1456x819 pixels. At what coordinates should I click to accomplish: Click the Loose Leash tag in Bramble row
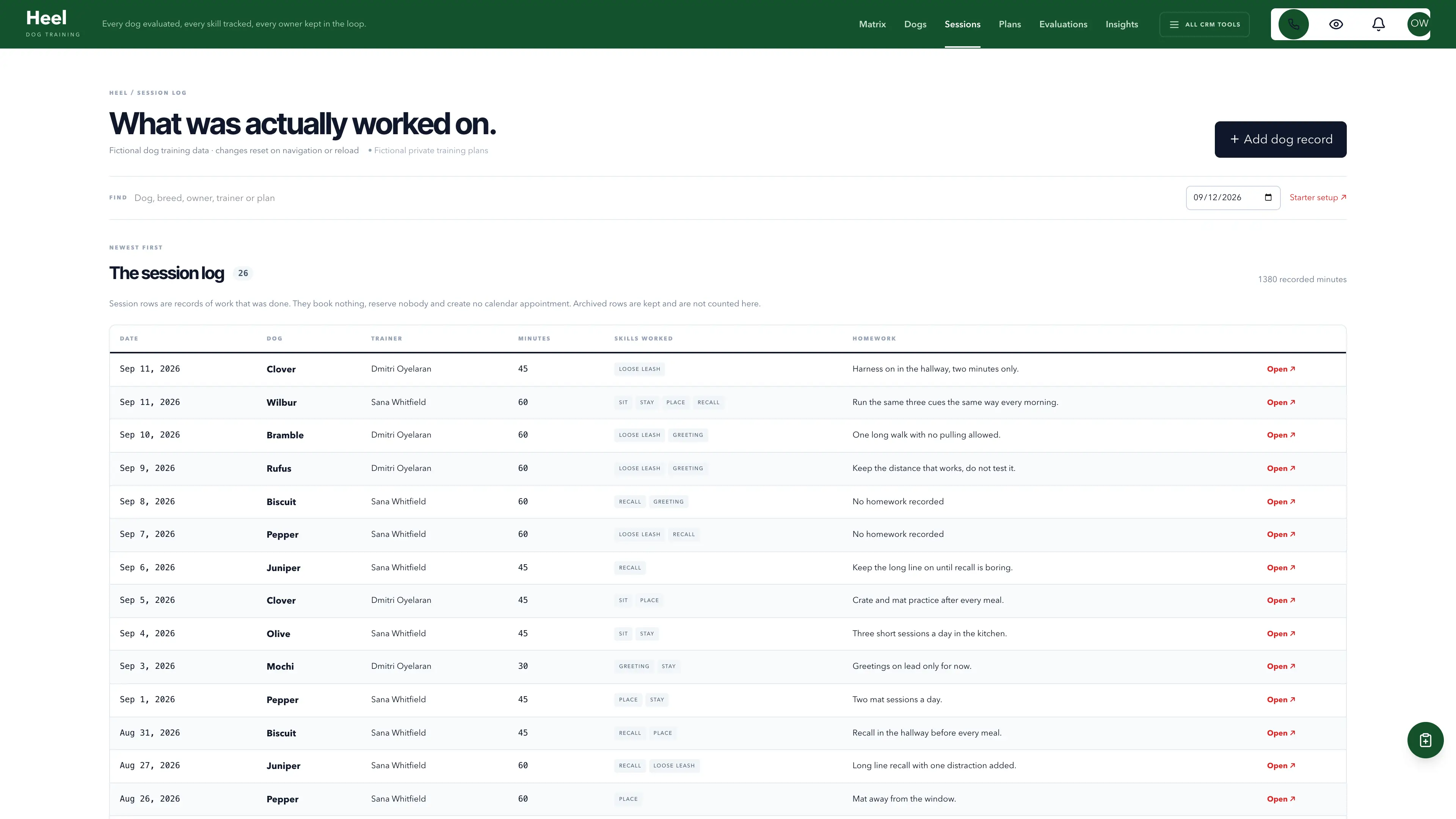click(x=639, y=435)
